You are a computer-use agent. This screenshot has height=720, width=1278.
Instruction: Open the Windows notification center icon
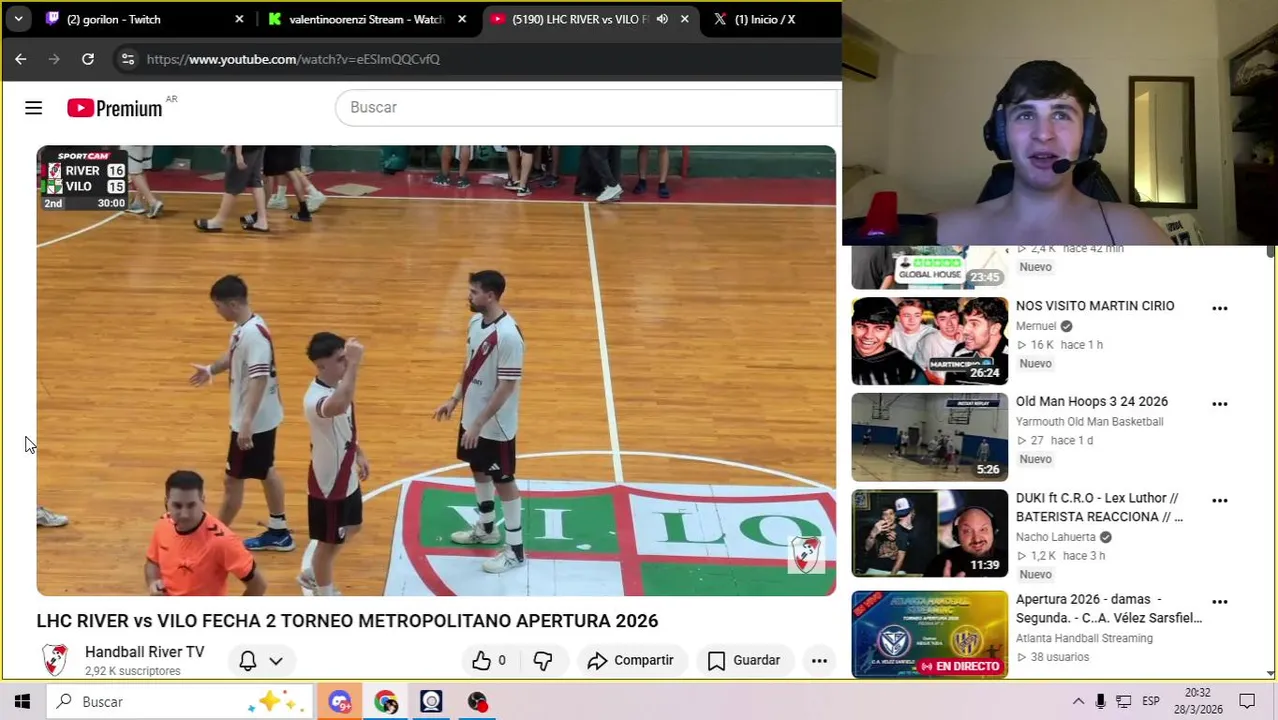click(x=1247, y=702)
